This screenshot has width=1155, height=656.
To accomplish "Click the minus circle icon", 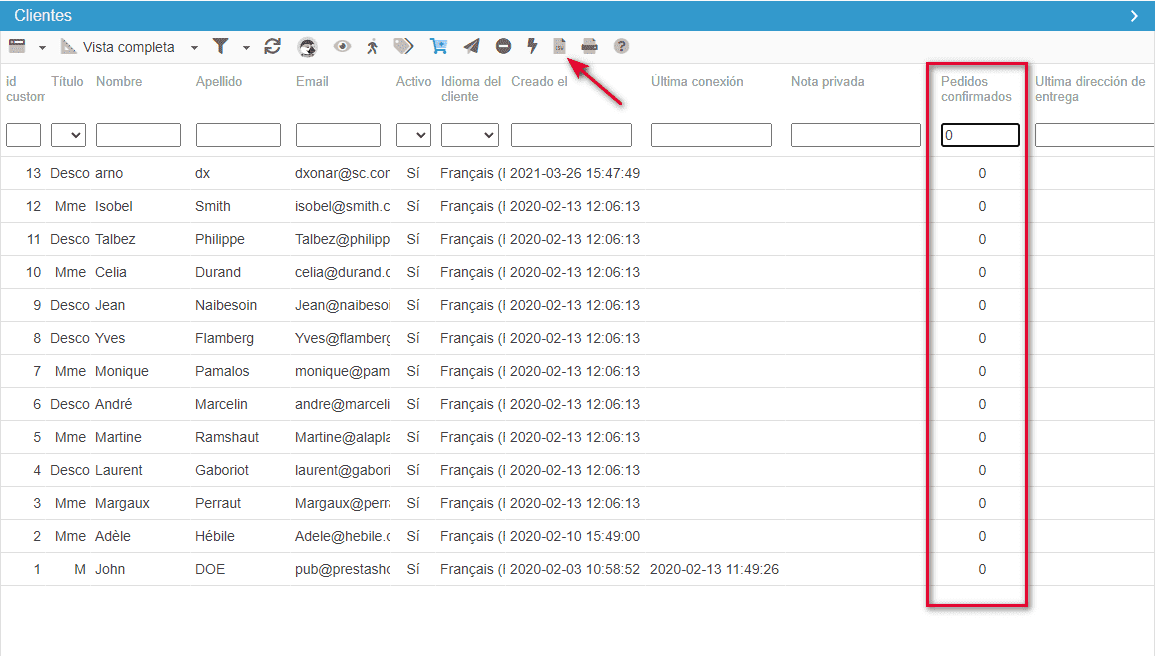I will coord(503,46).
